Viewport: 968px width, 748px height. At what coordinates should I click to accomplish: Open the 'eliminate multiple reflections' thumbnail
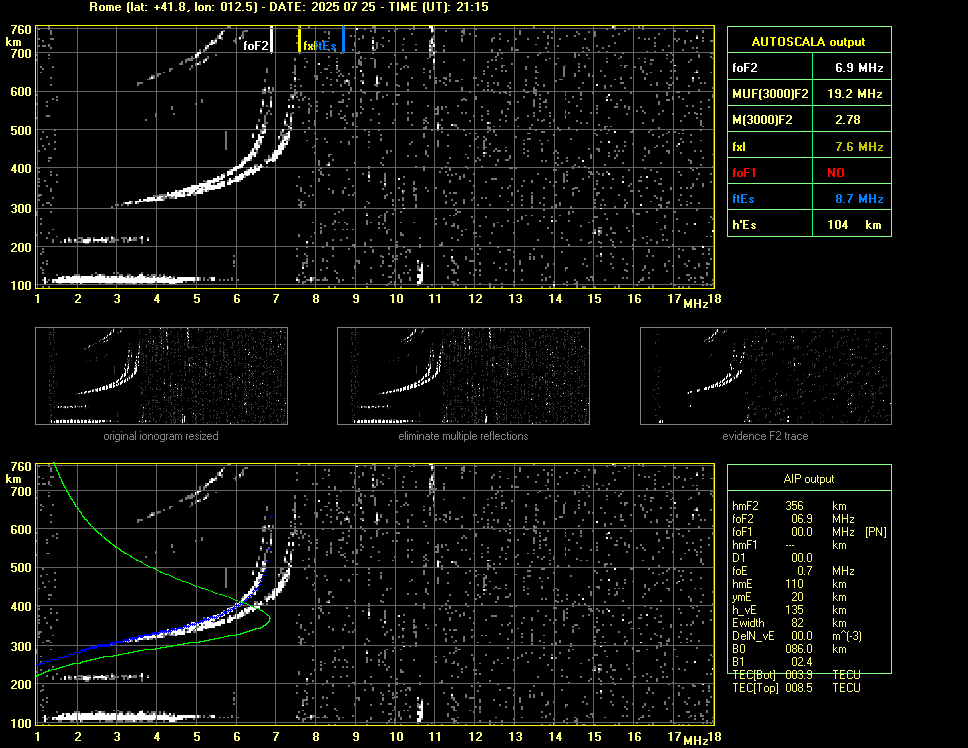(x=463, y=376)
